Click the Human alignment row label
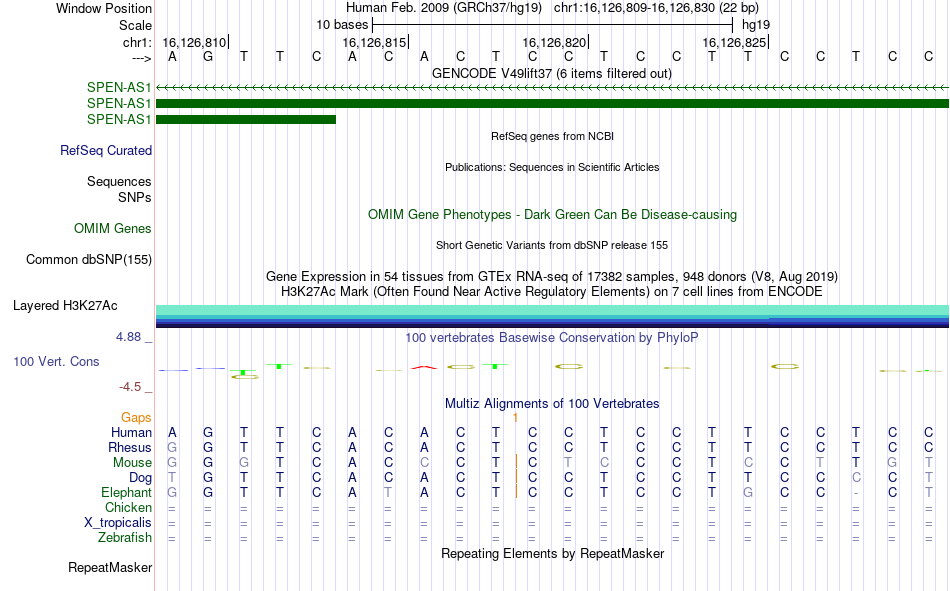Image resolution: width=950 pixels, height=591 pixels. click(131, 433)
